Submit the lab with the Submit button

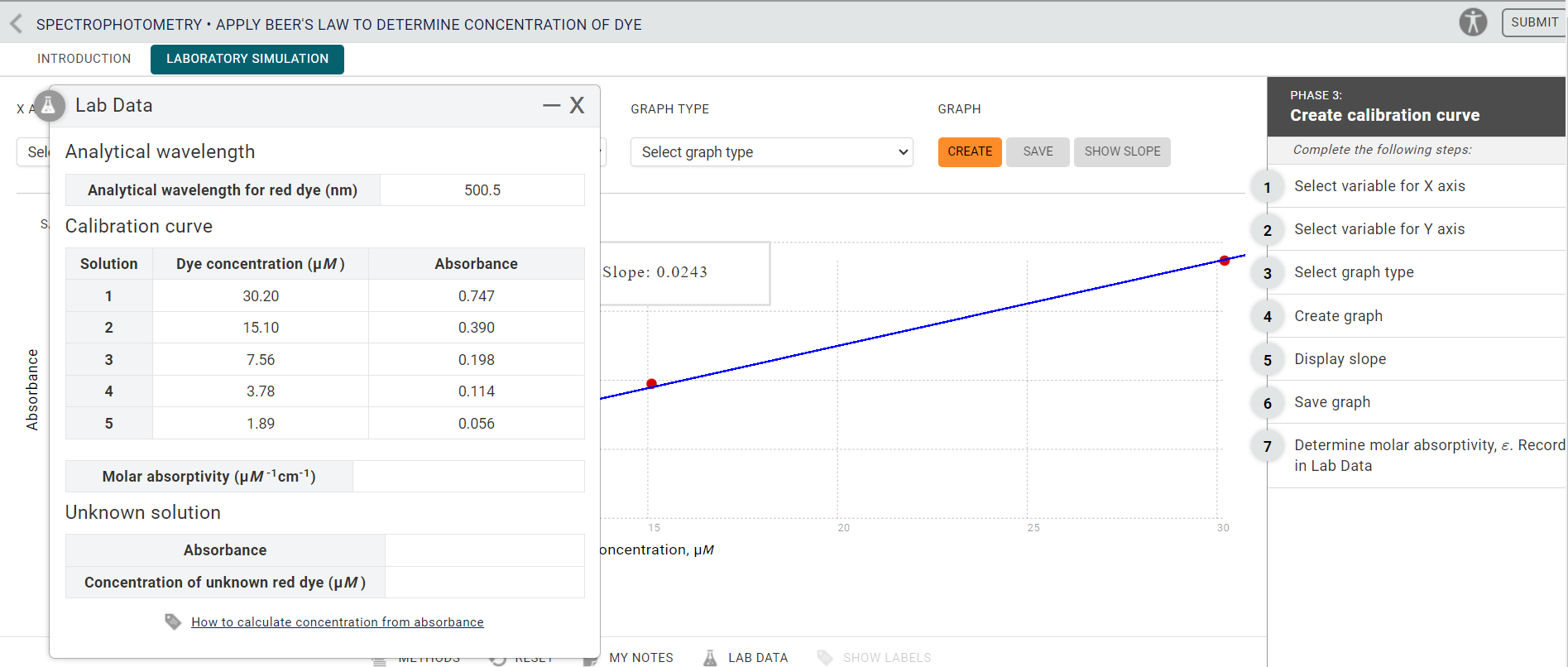coord(1534,22)
